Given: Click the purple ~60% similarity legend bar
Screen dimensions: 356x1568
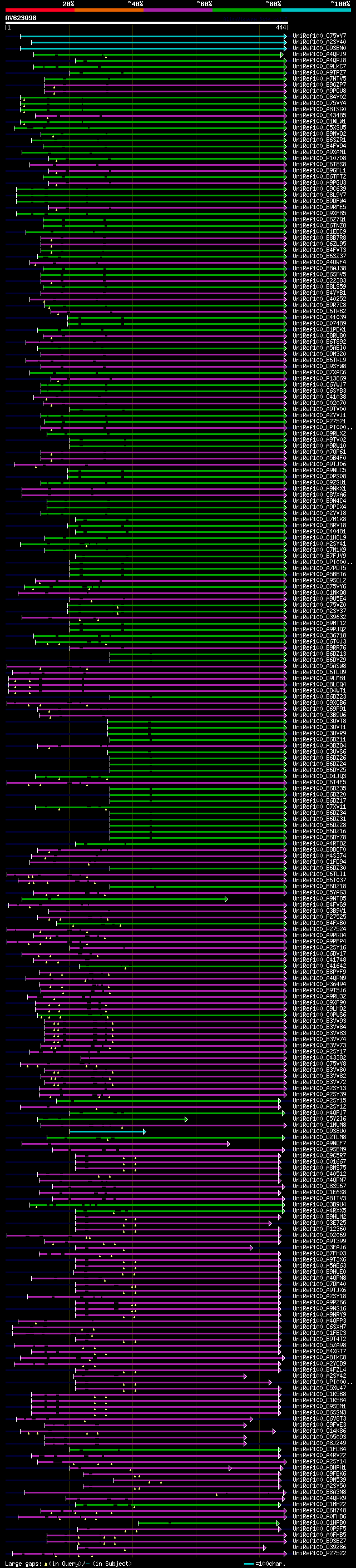Looking at the screenshot, I should (x=177, y=10).
